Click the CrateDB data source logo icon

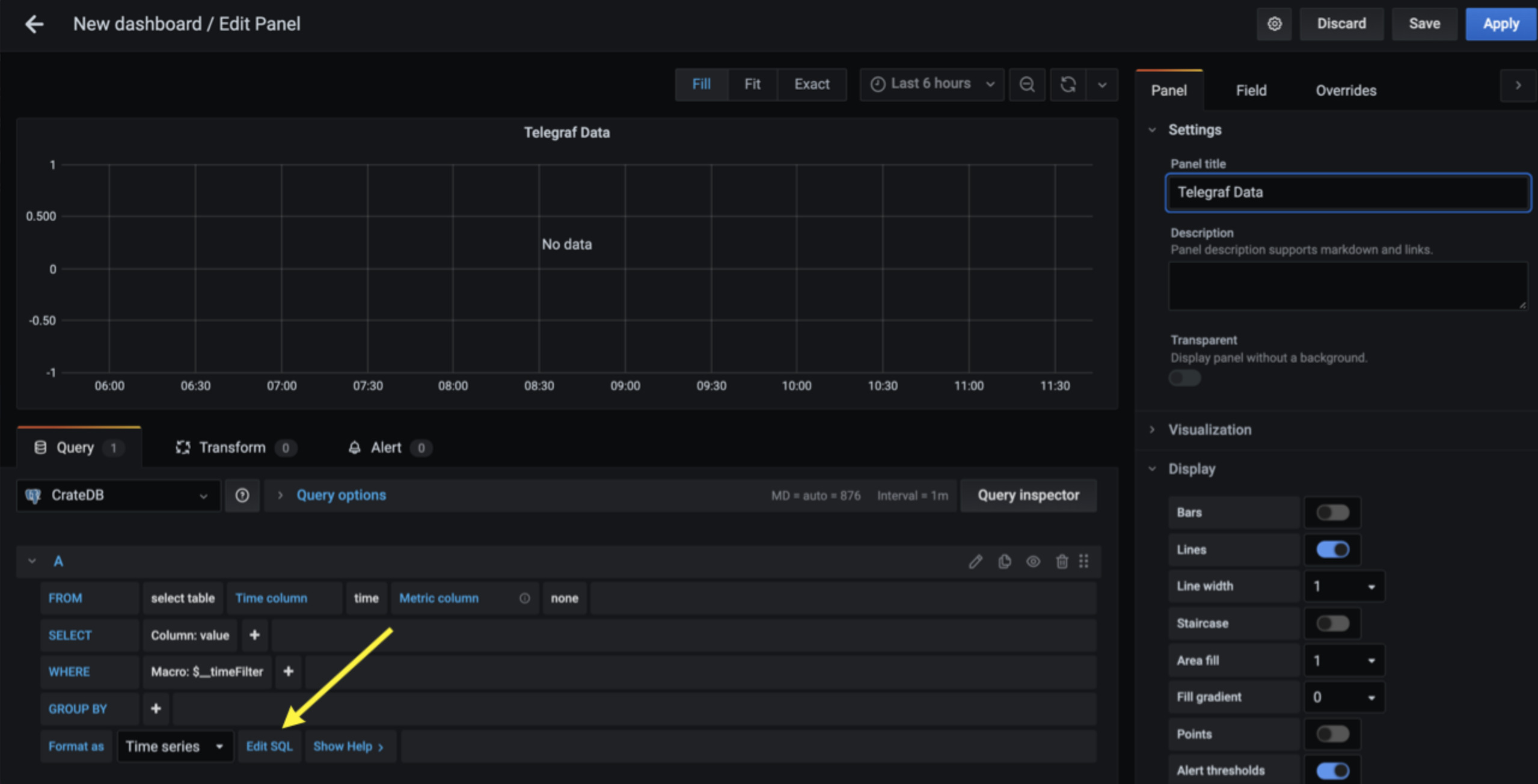[33, 495]
